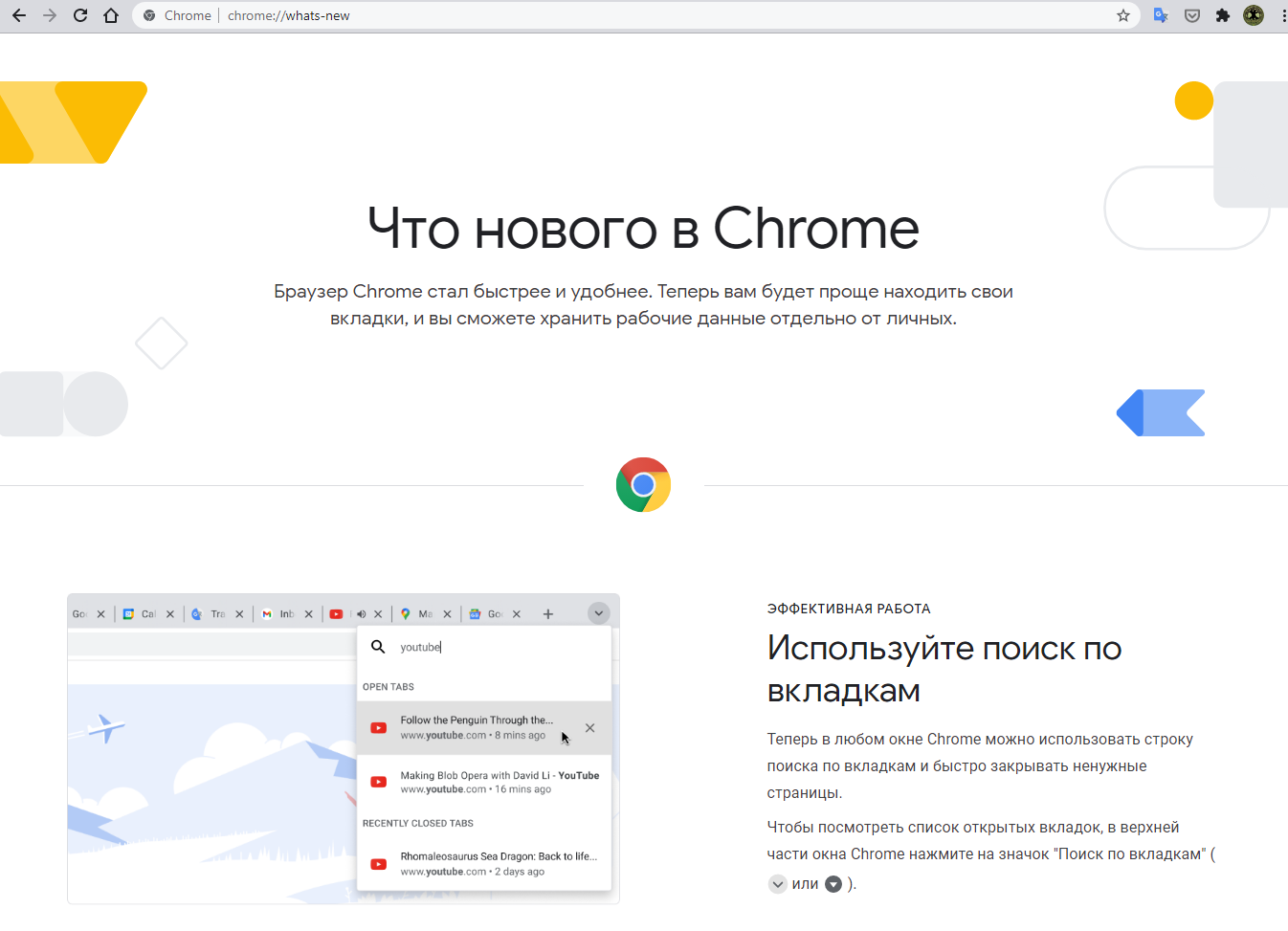This screenshot has width=1288, height=931.
Task: Go back to the previous page
Action: [x=19, y=15]
